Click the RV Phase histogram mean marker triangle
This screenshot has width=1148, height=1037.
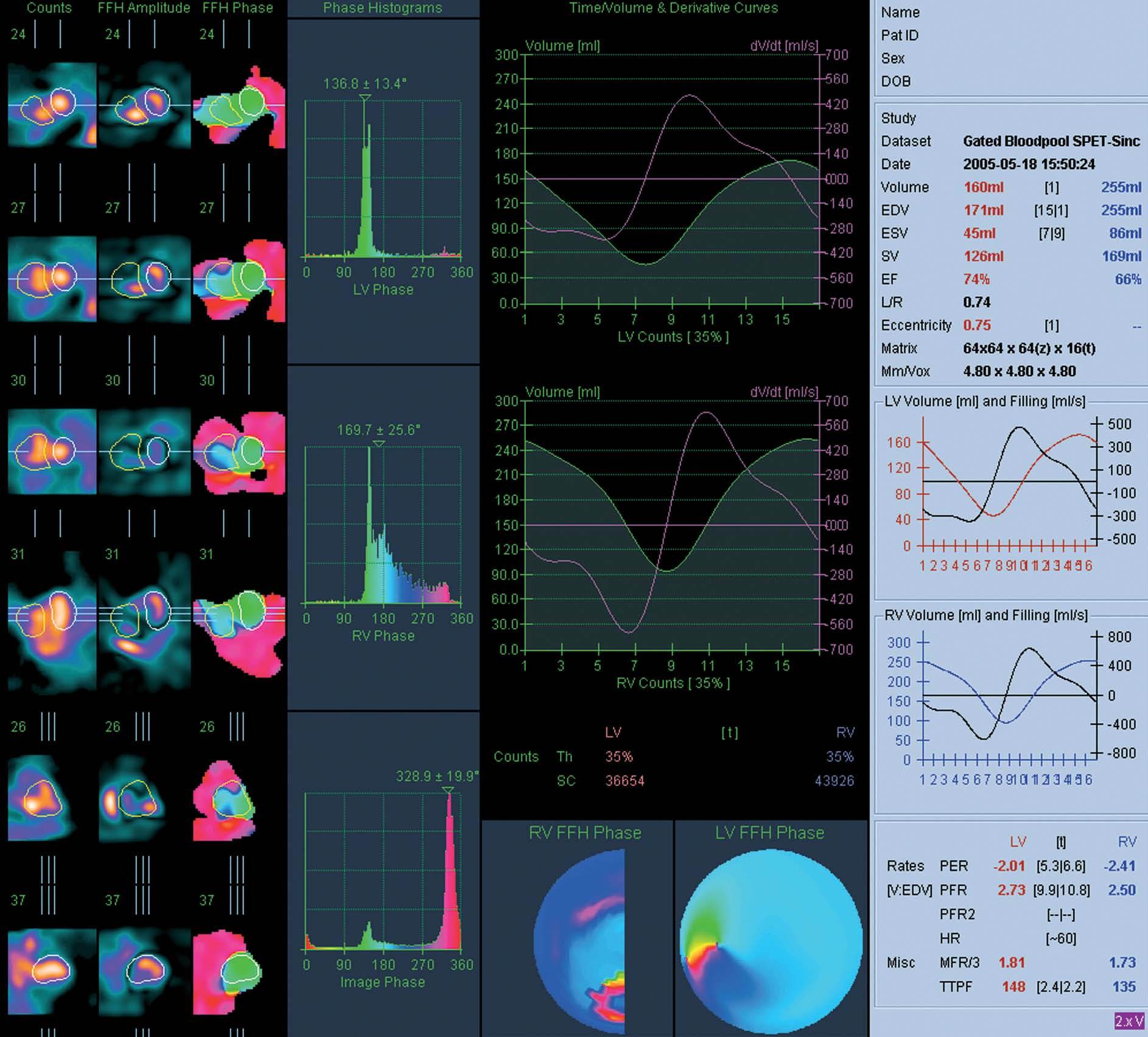coord(379,444)
